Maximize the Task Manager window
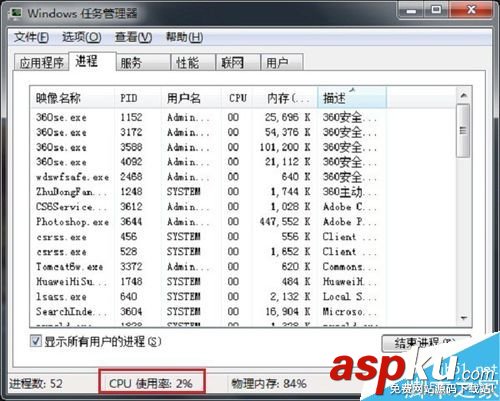This screenshot has width=500, height=401. click(x=436, y=10)
